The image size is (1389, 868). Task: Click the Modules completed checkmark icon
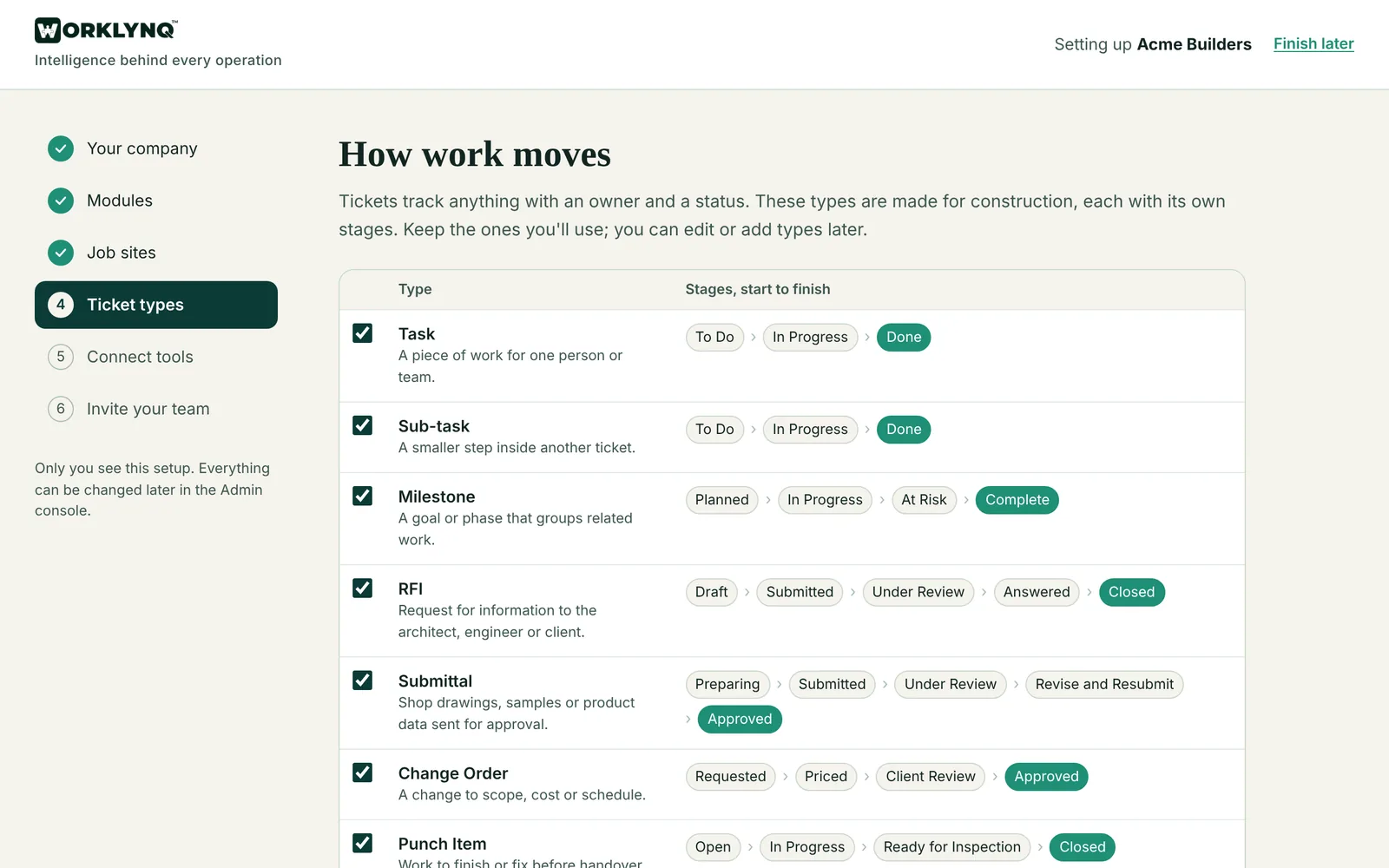[61, 201]
